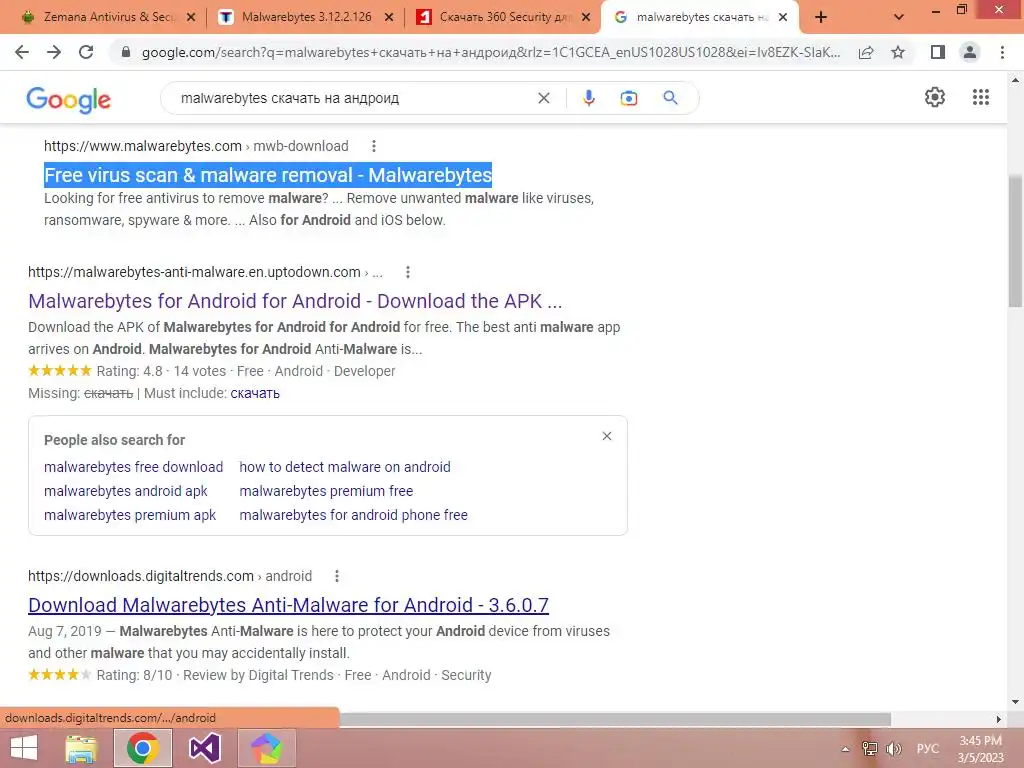Share this page using the share icon

tap(866, 52)
